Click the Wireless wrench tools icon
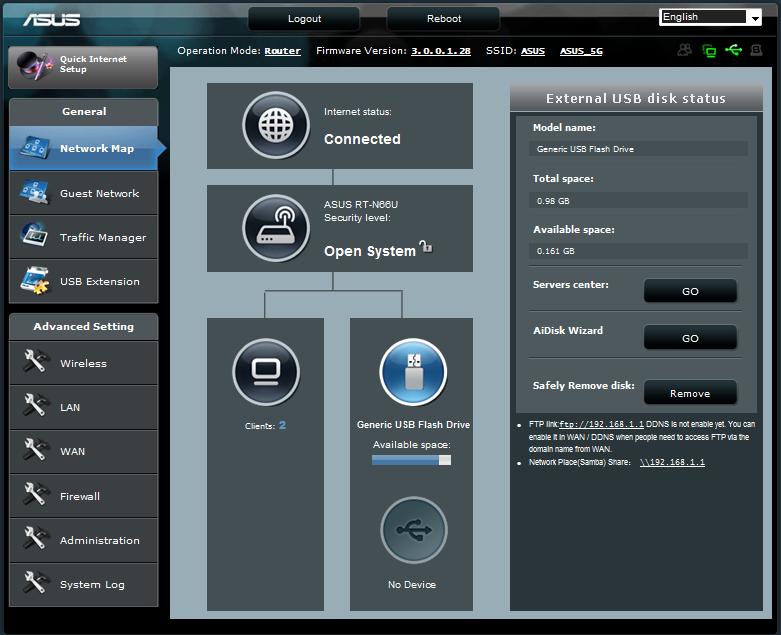Image resolution: width=781 pixels, height=635 pixels. (x=35, y=361)
